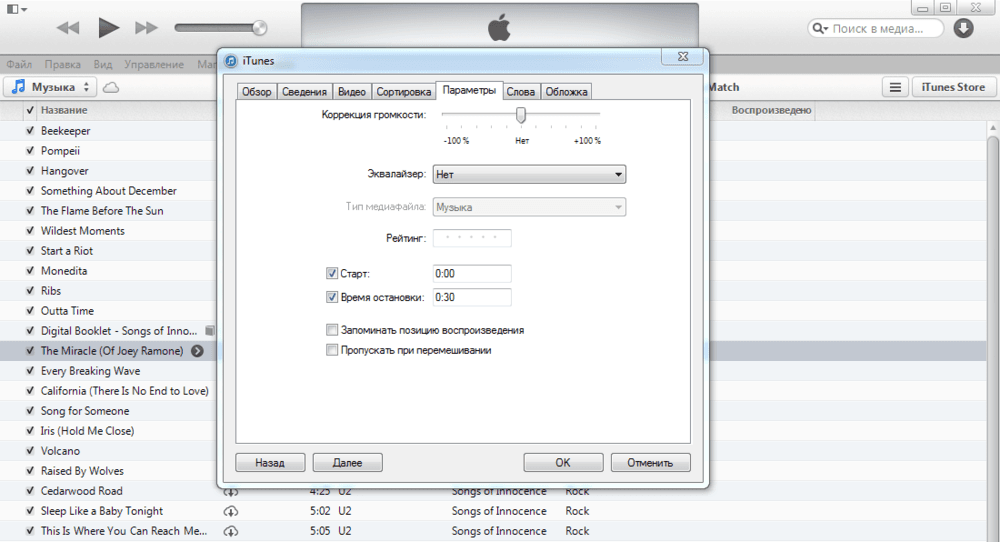Switch to the Слова tab
Image resolution: width=1000 pixels, height=542 pixels.
click(x=520, y=92)
